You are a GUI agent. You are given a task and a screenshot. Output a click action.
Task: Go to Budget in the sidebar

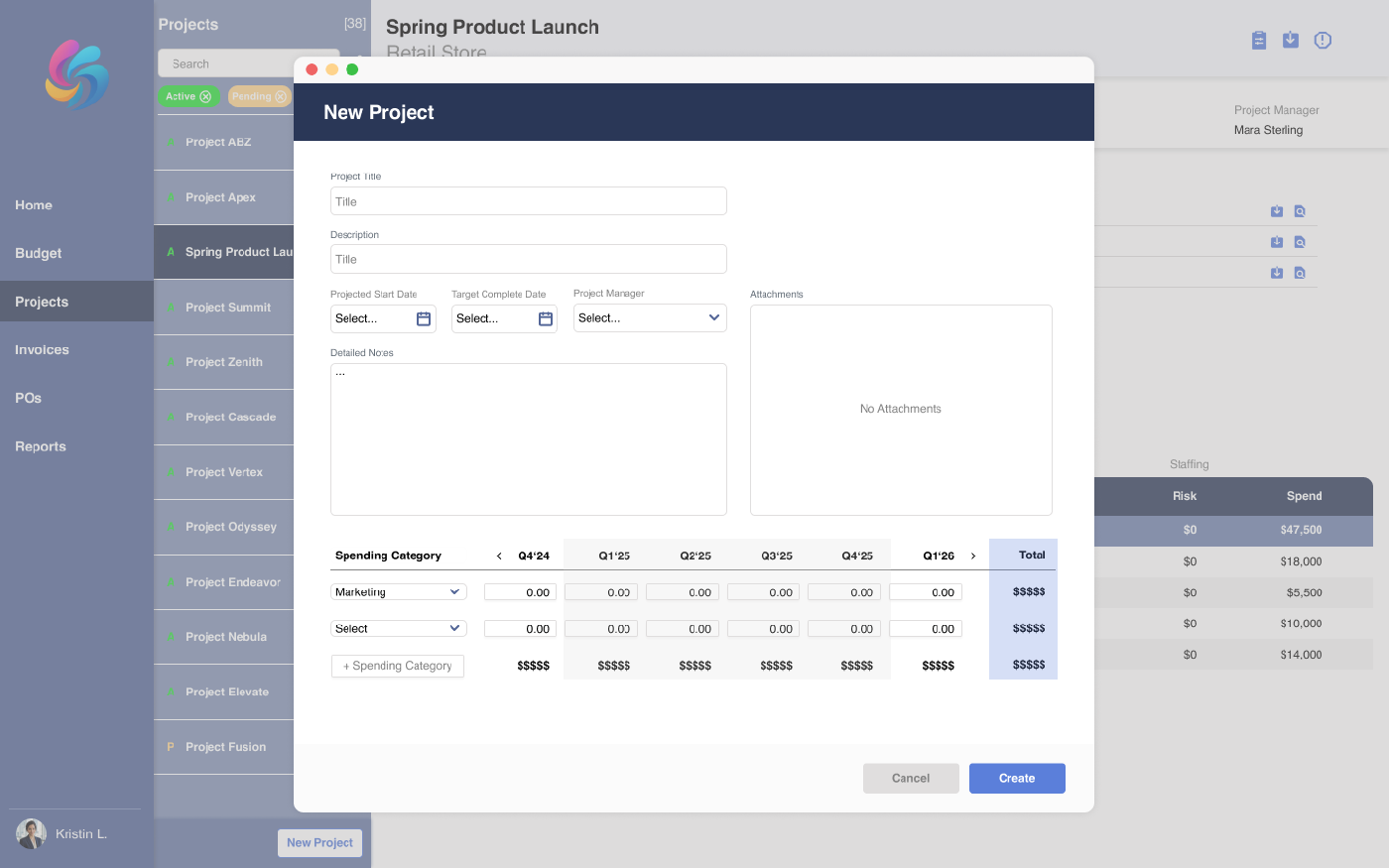click(39, 253)
